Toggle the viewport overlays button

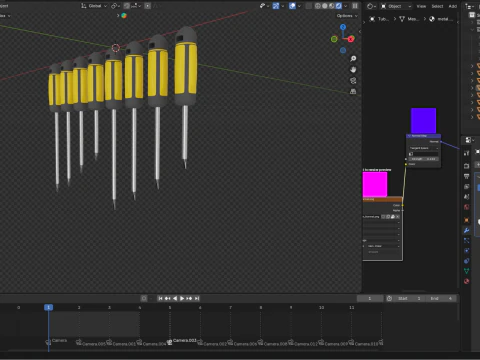[292, 6]
